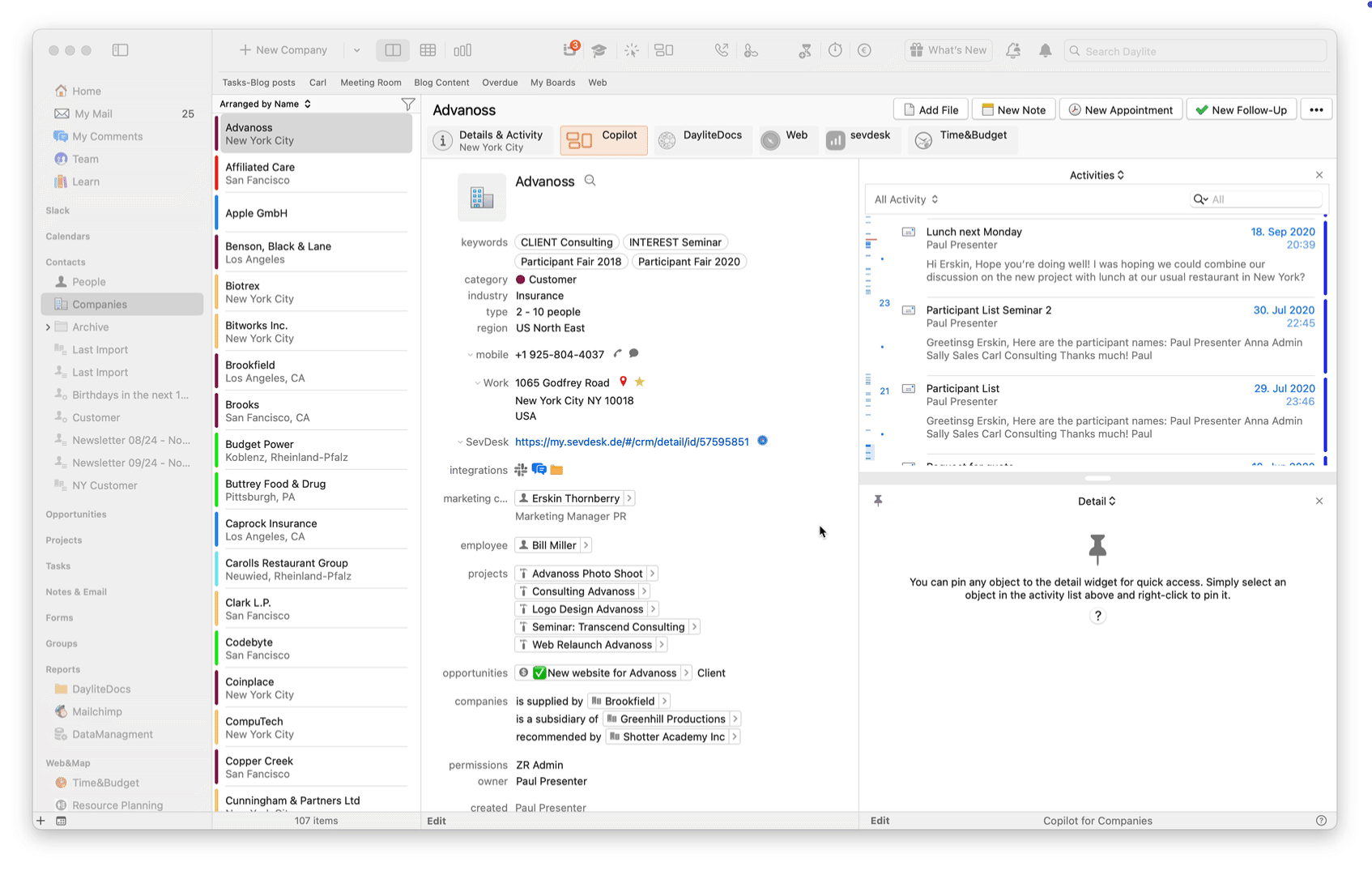The width and height of the screenshot is (1372, 875).
Task: Focus the Search Daylite field
Action: coord(1195,51)
